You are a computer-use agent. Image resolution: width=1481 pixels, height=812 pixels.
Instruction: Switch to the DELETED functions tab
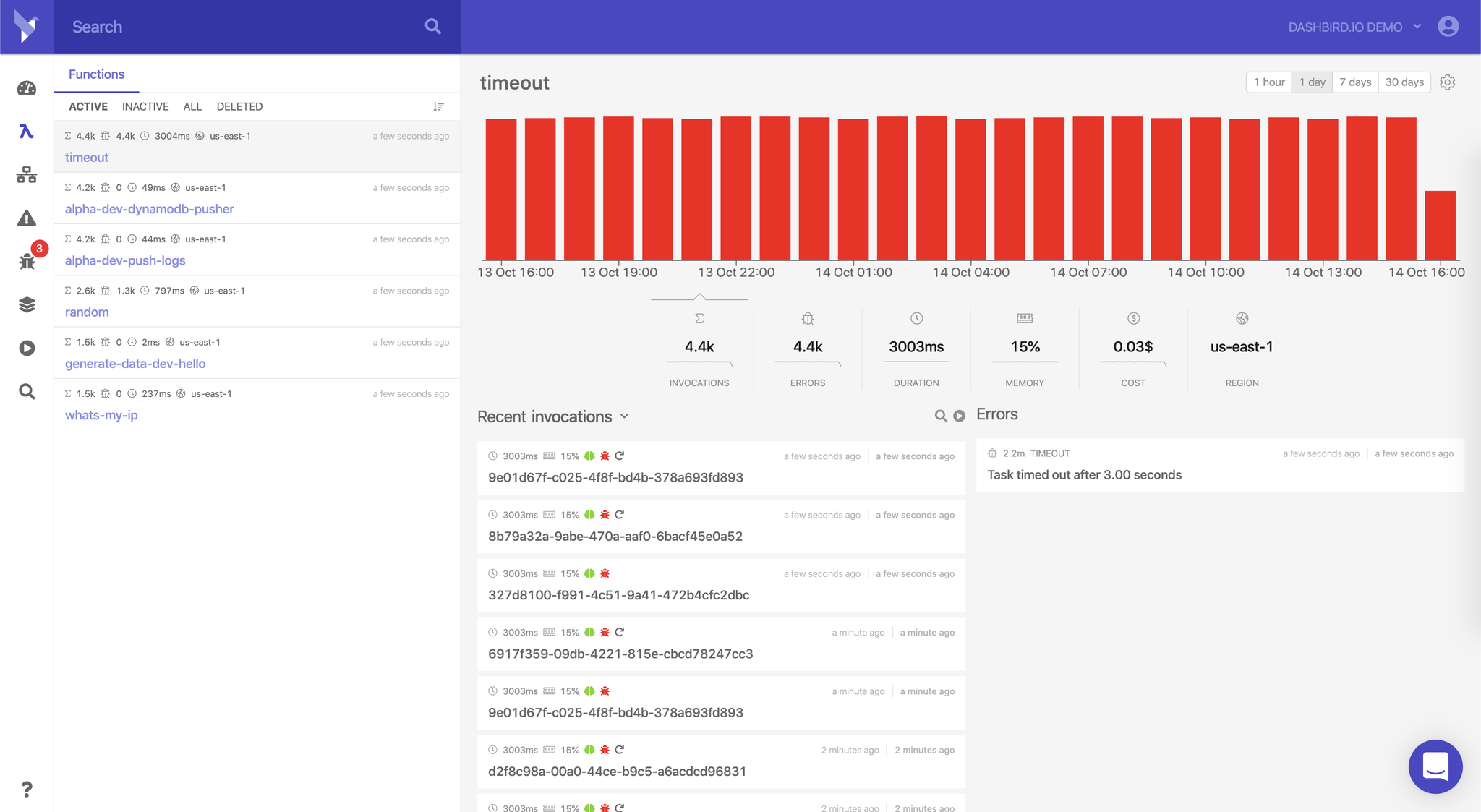coord(239,106)
